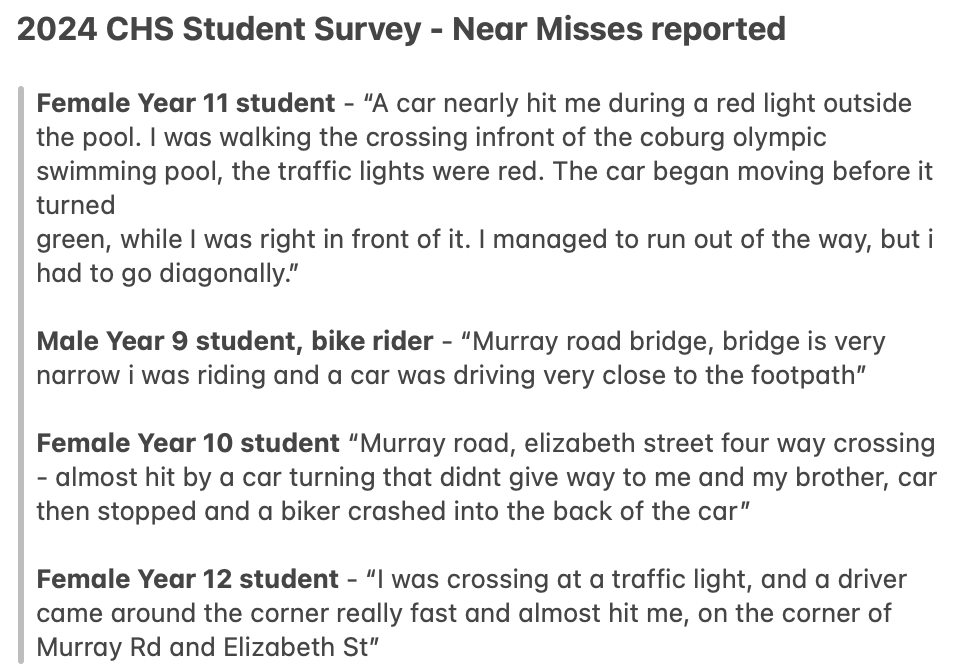The height and width of the screenshot is (664, 964).
Task: Click the 'Female Year 12 student' bold label
Action: pyautogui.click(x=188, y=579)
